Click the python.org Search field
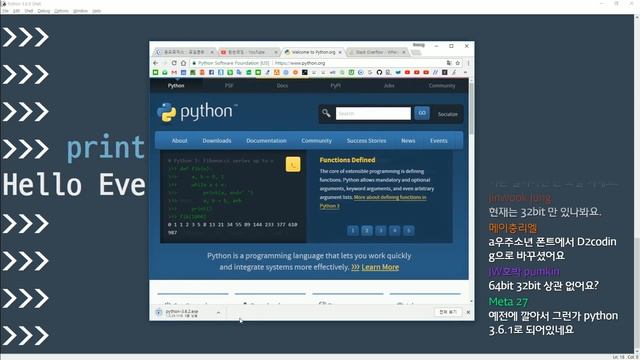Image resolution: width=640 pixels, height=360 pixels. click(x=373, y=113)
